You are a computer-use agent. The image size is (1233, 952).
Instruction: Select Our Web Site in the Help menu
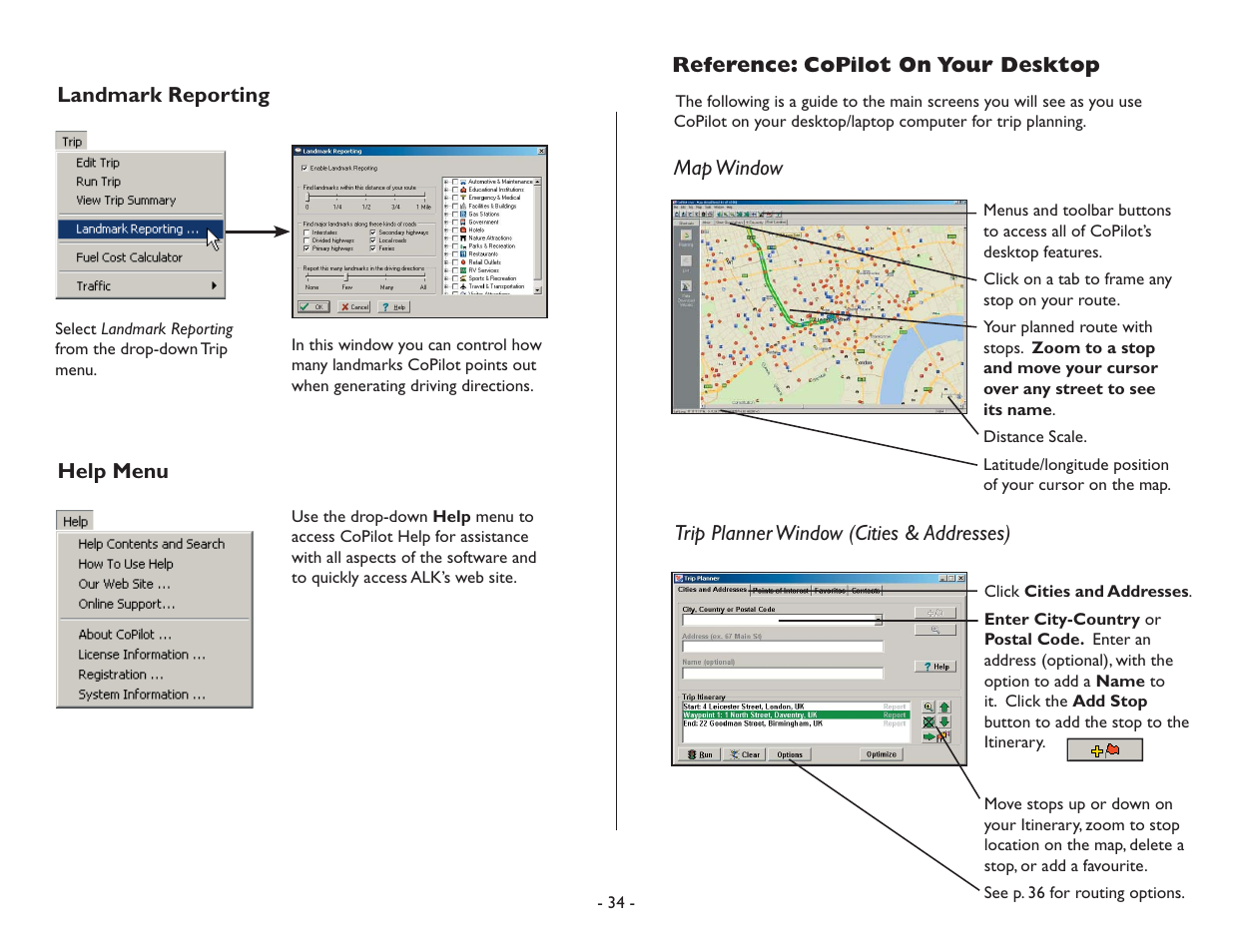[125, 584]
